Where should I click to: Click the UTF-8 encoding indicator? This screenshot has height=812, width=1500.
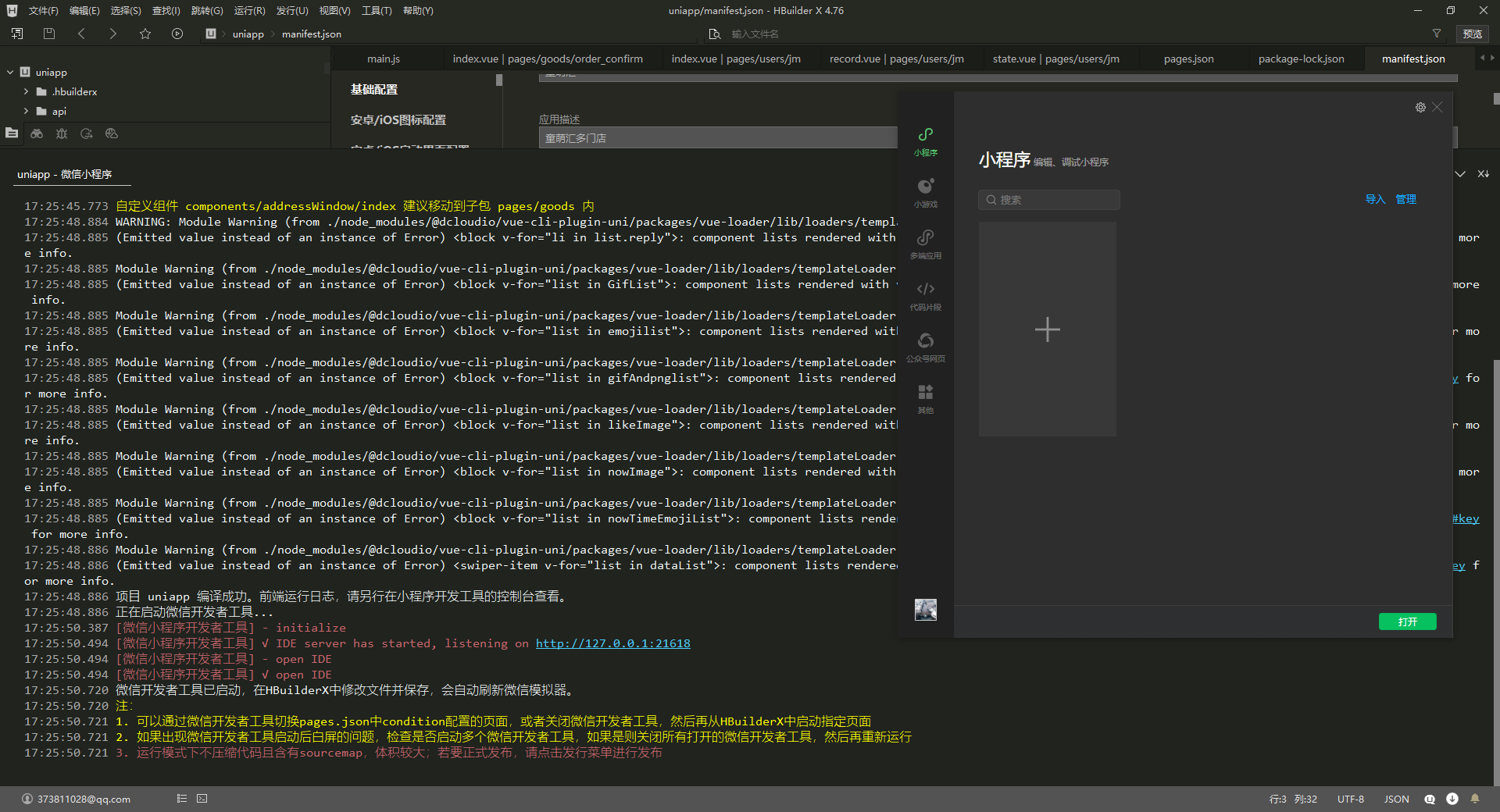[x=1350, y=799]
